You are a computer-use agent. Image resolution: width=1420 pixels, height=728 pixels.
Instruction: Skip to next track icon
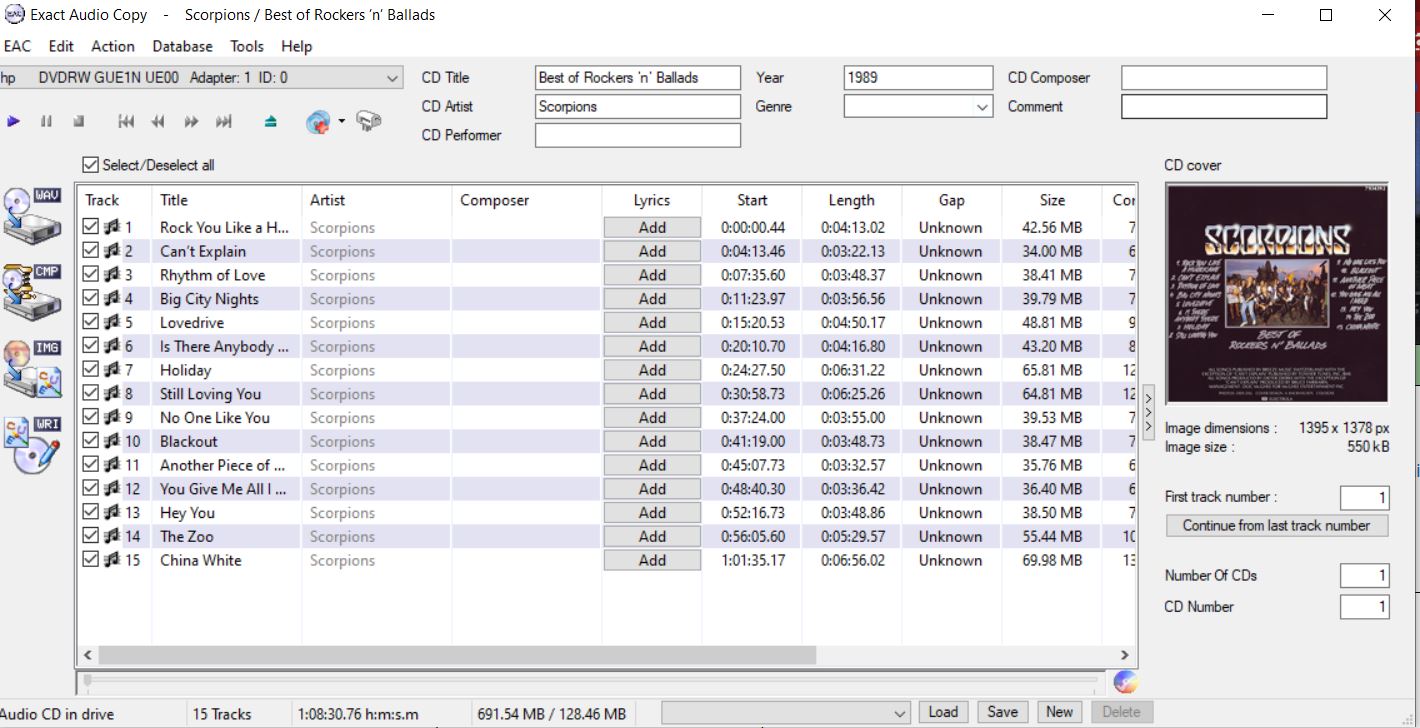pos(224,122)
